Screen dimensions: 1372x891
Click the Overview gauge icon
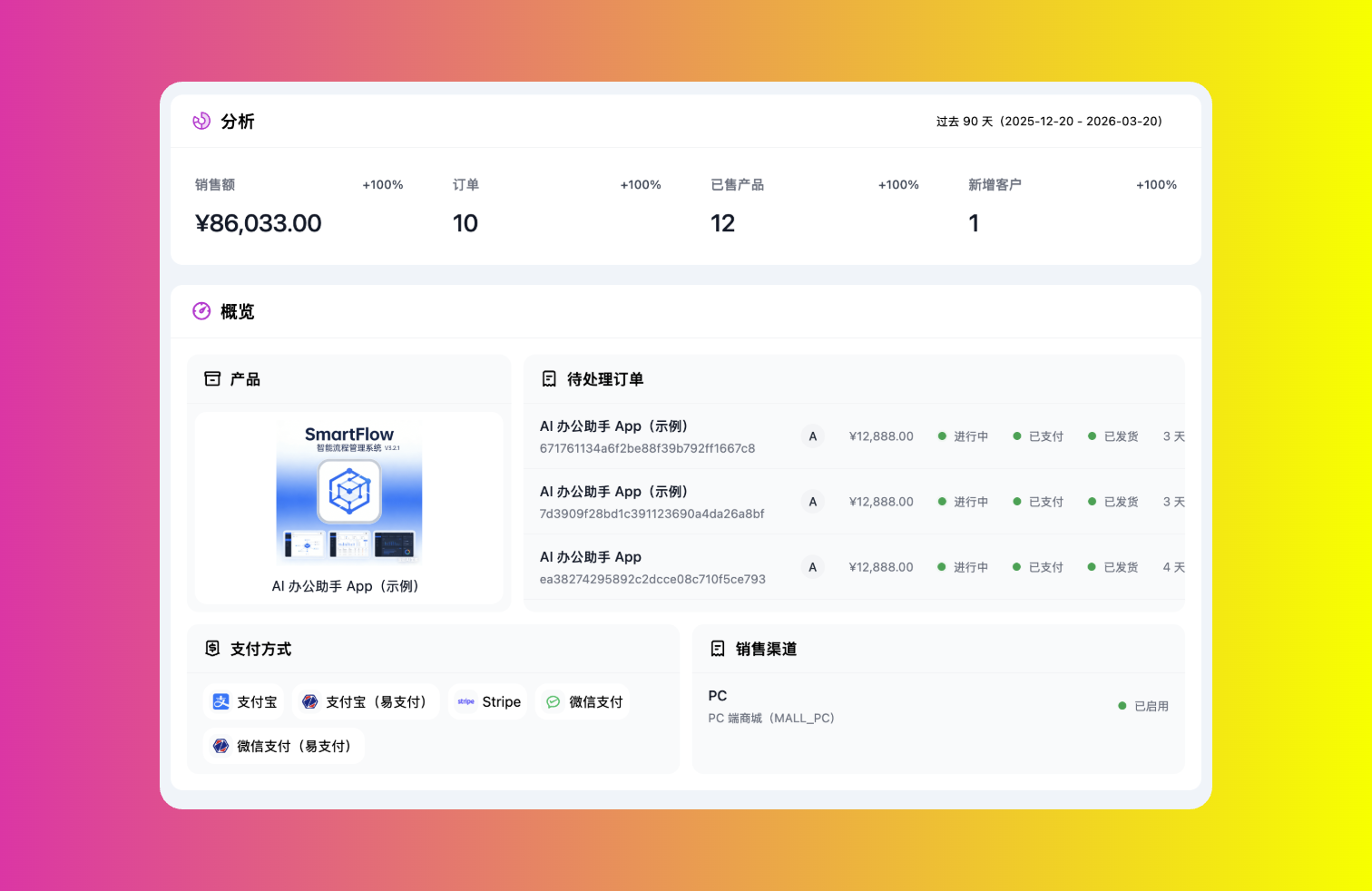point(201,311)
